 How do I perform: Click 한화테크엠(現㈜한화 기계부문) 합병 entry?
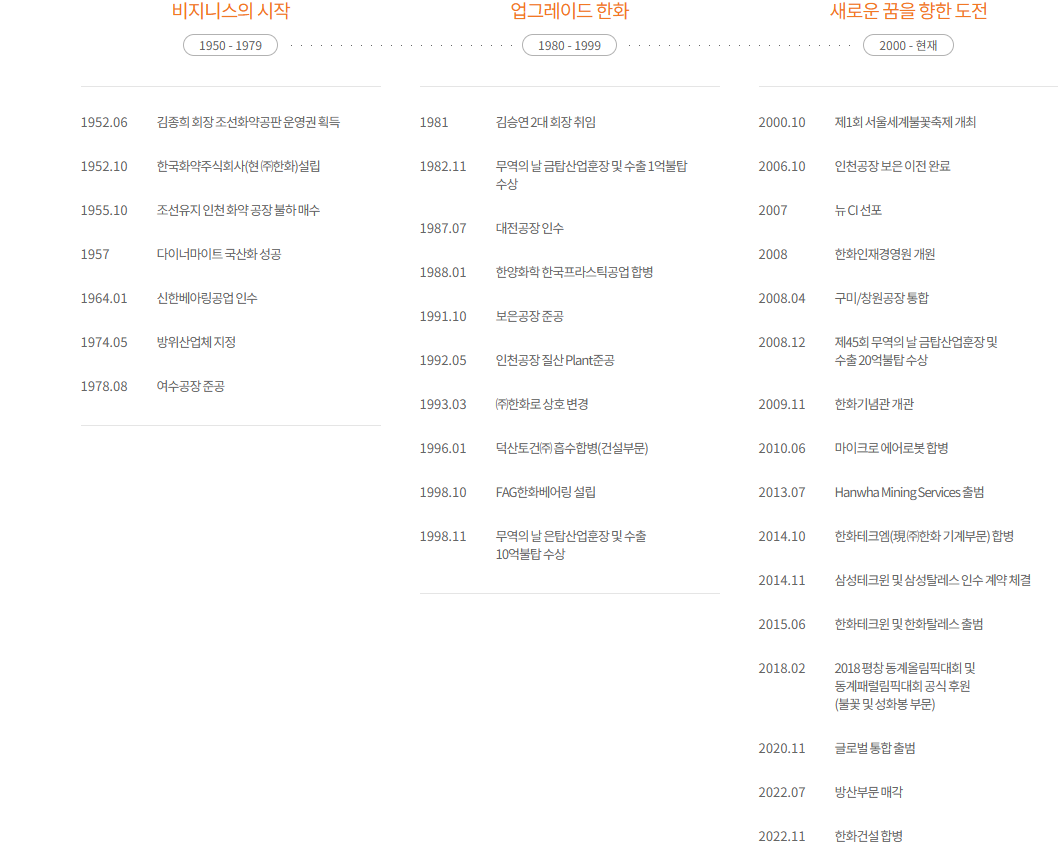924,536
